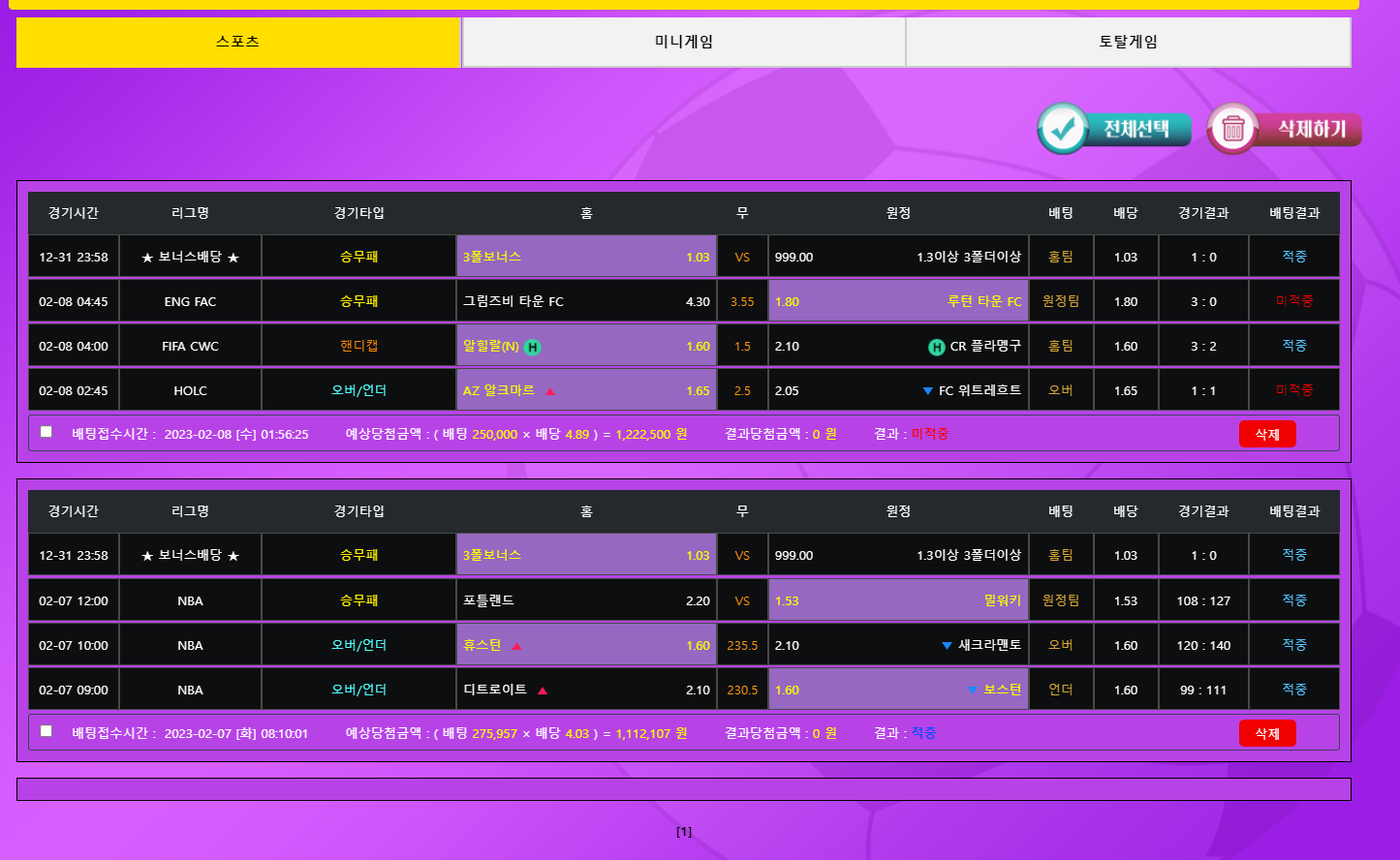
Task: Click red up arrow next to 디트로이트
Action: point(543,691)
